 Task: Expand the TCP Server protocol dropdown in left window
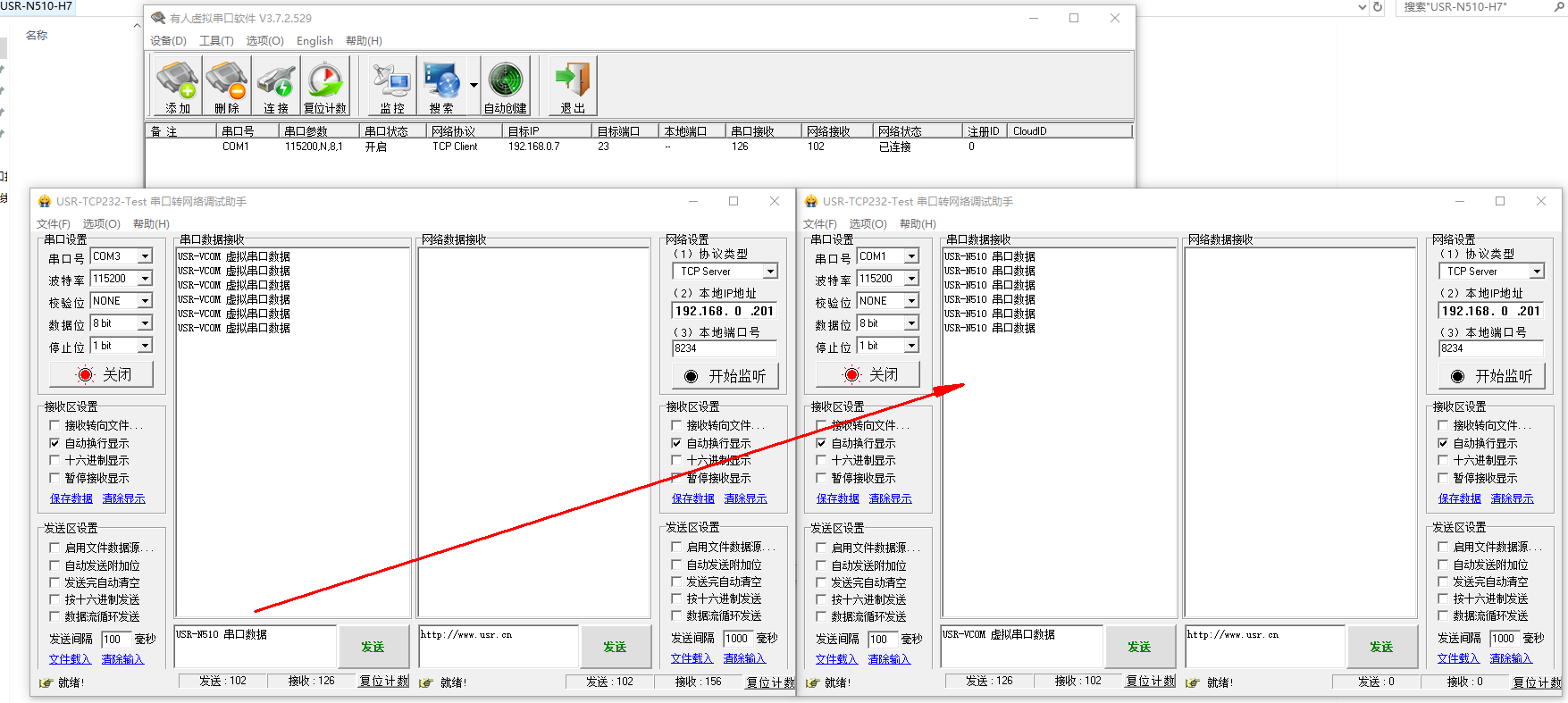click(770, 272)
